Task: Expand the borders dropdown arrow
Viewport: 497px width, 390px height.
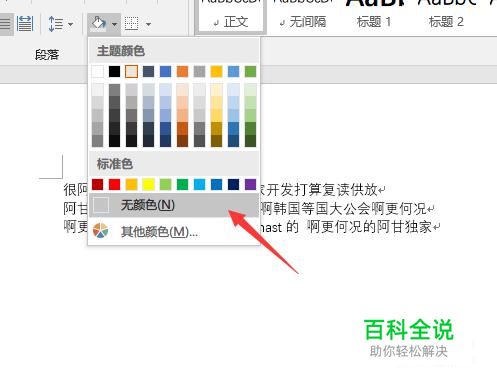Action: 148,24
